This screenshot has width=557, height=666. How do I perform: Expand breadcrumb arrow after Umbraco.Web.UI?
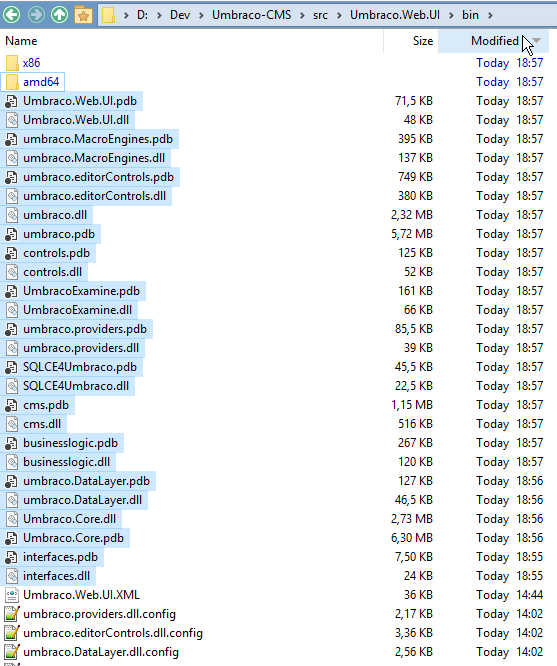point(451,15)
